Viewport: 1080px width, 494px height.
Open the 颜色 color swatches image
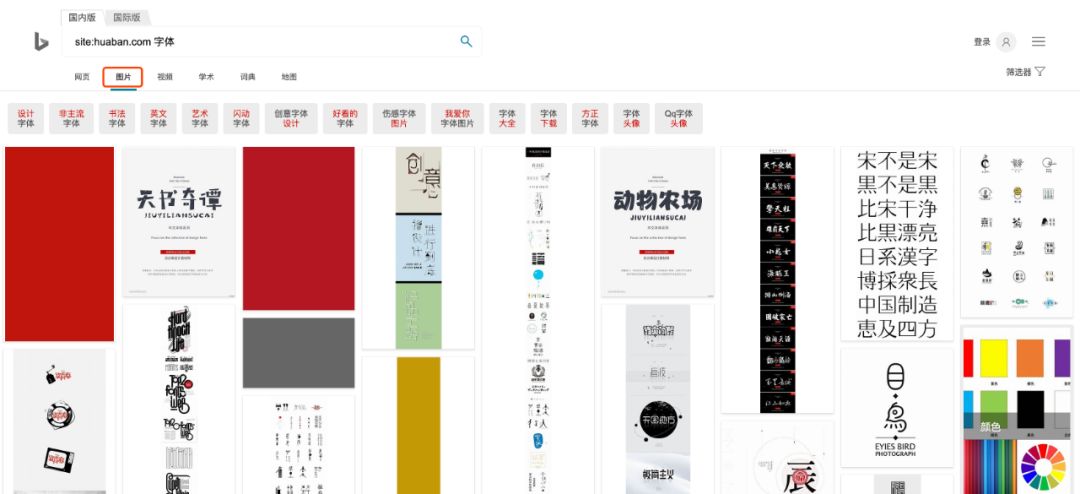click(1017, 410)
